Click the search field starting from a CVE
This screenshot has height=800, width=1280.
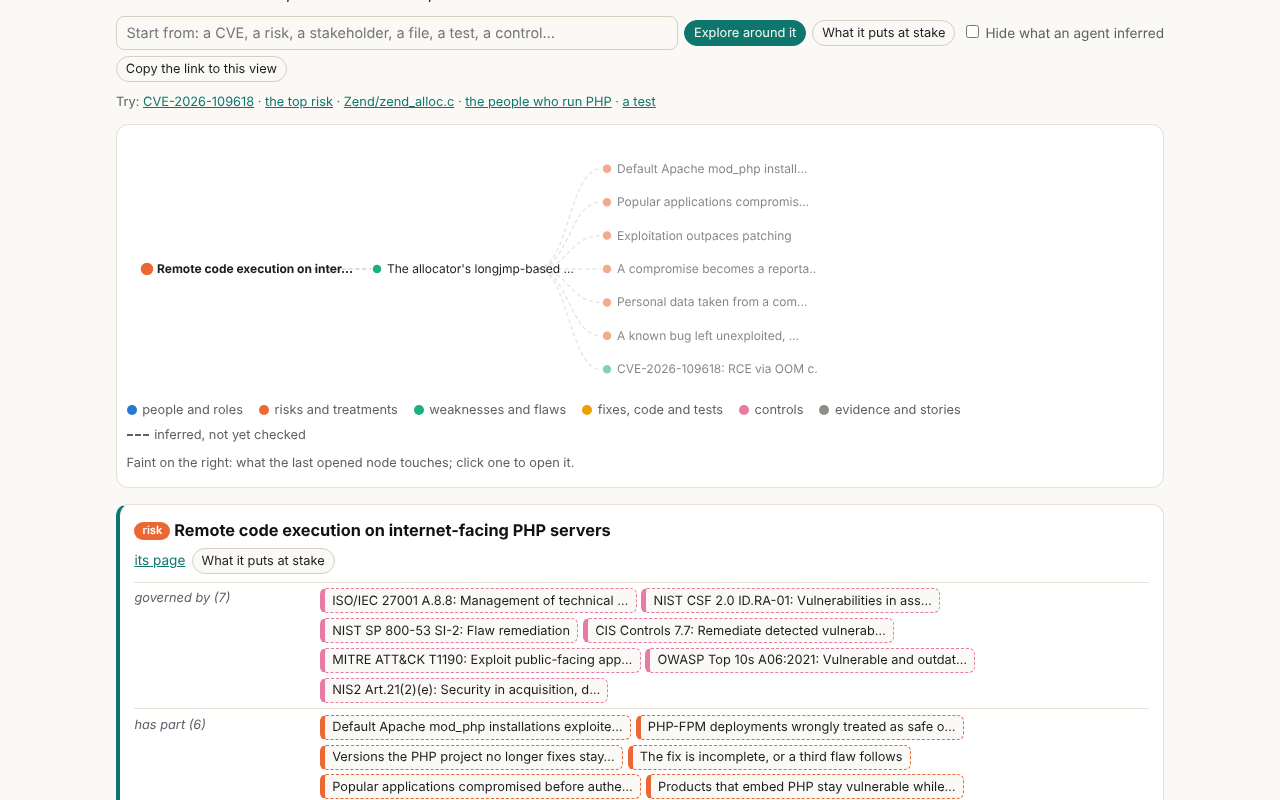tap(397, 33)
